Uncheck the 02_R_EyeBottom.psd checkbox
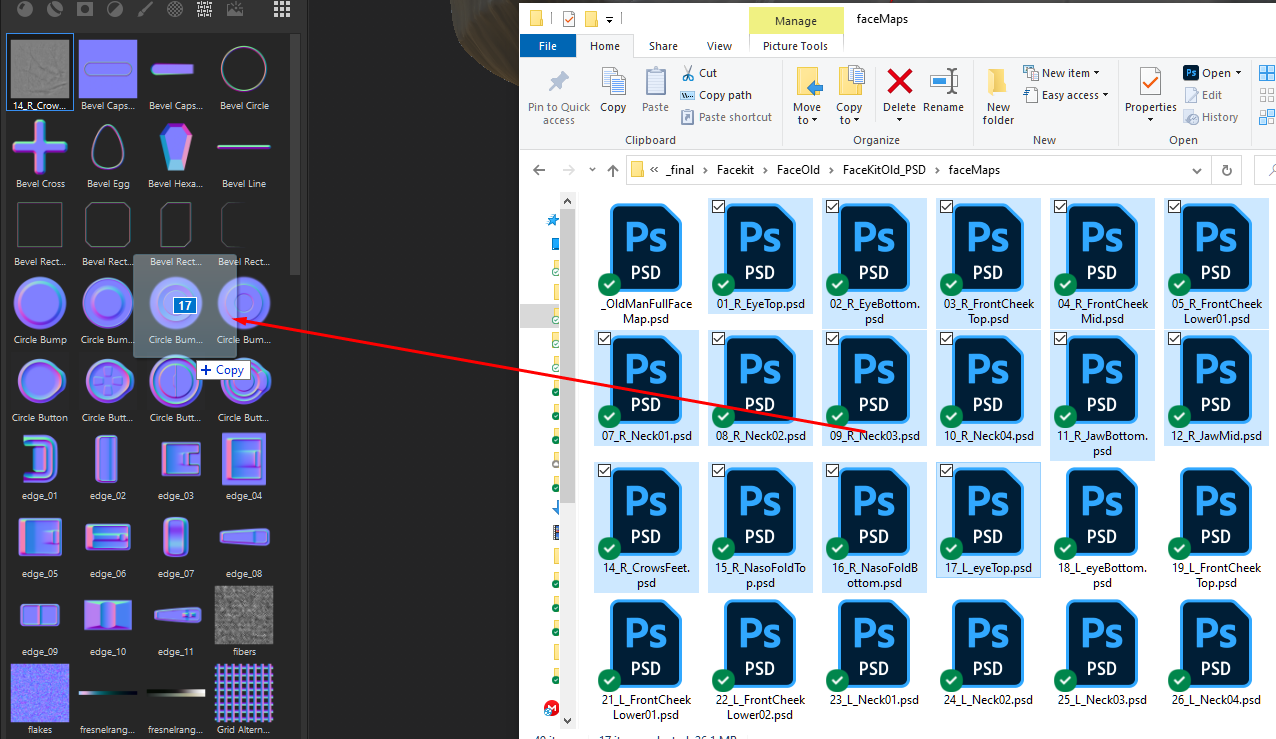 [832, 206]
